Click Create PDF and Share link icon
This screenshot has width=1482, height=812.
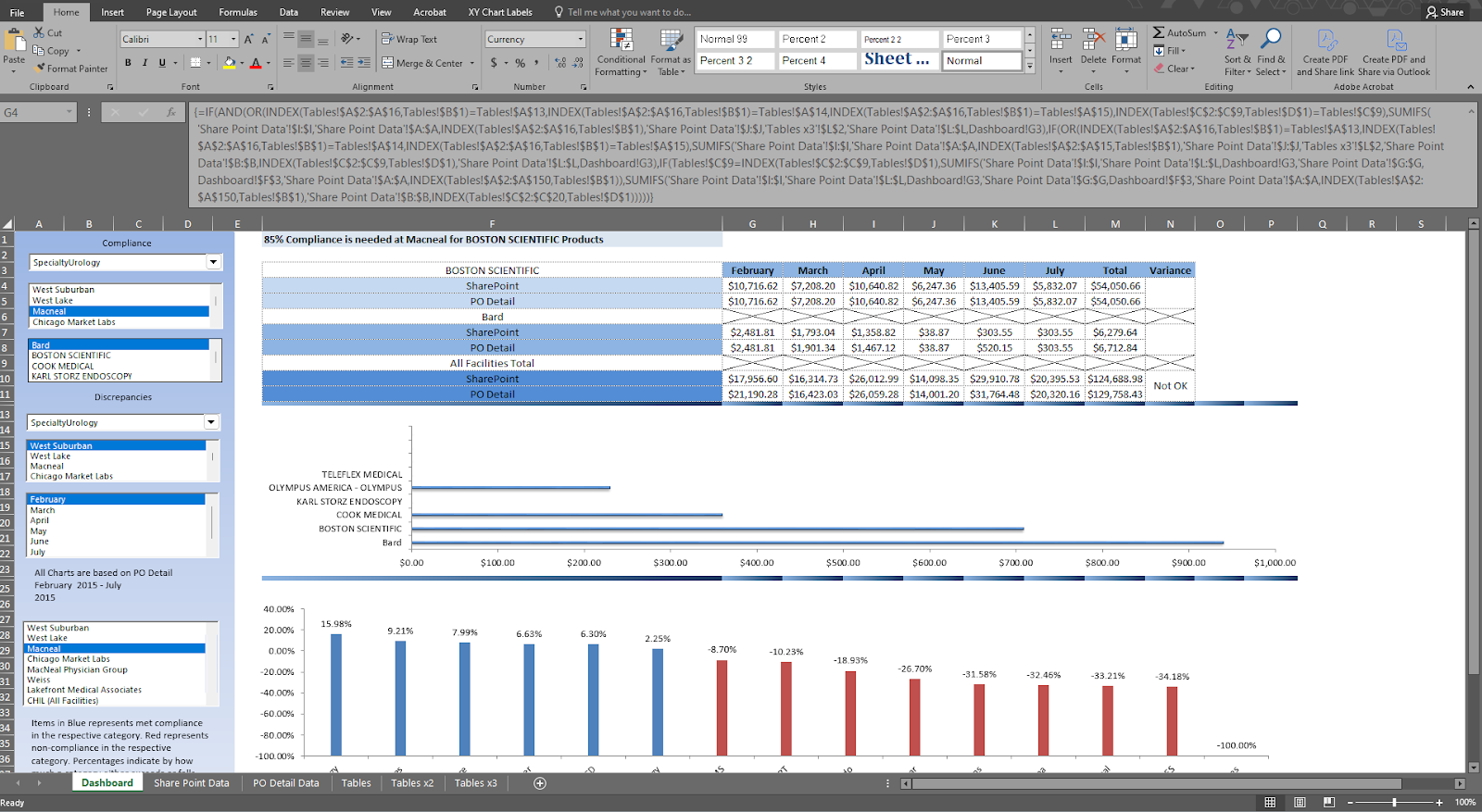coord(1326,40)
